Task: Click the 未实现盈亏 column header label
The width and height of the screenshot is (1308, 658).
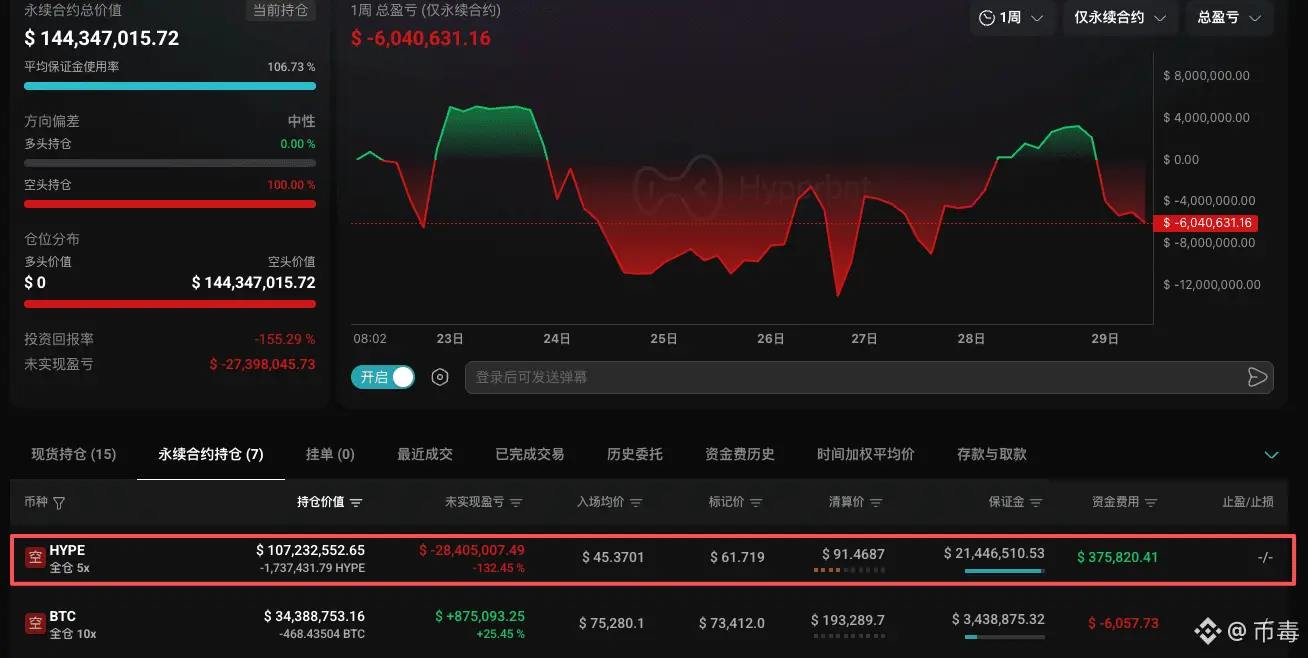Action: click(x=475, y=502)
